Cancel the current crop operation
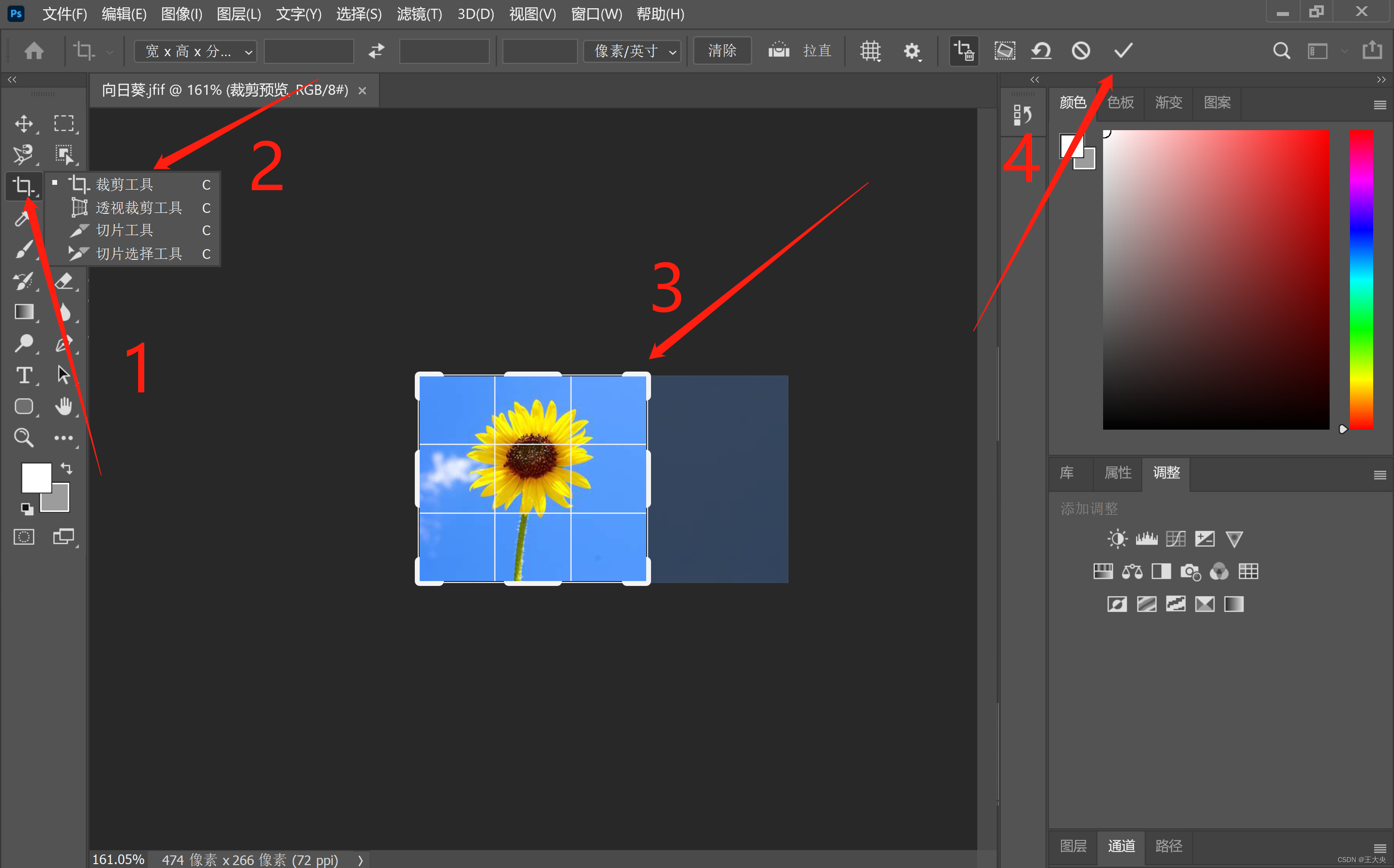The width and height of the screenshot is (1394, 868). (x=1080, y=51)
